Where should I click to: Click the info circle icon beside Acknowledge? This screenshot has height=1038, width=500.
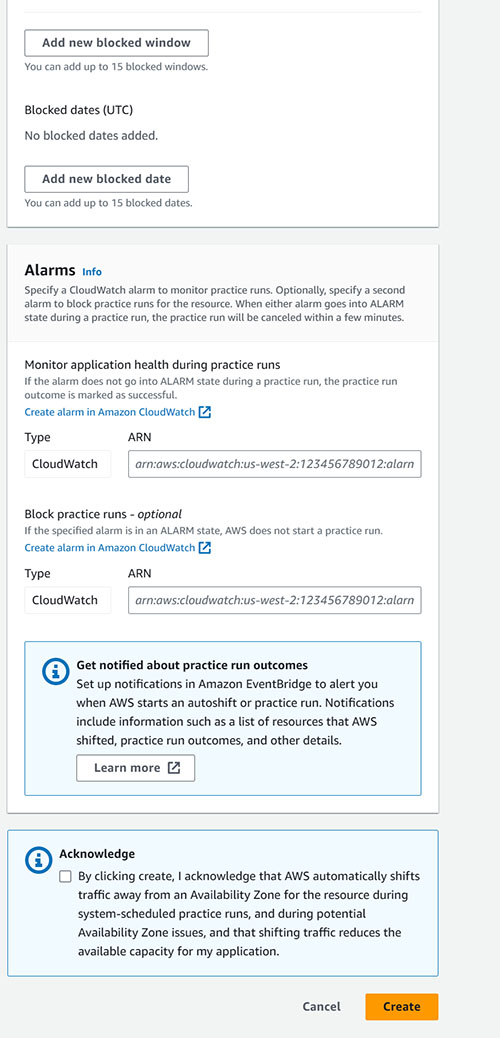[x=38, y=861]
